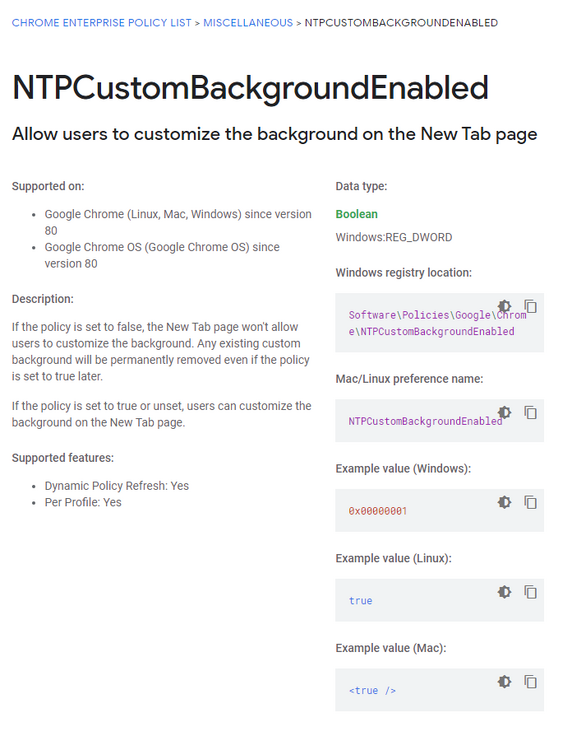572x750 pixels.
Task: Toggle dark theme on Linux example value
Action: [505, 592]
